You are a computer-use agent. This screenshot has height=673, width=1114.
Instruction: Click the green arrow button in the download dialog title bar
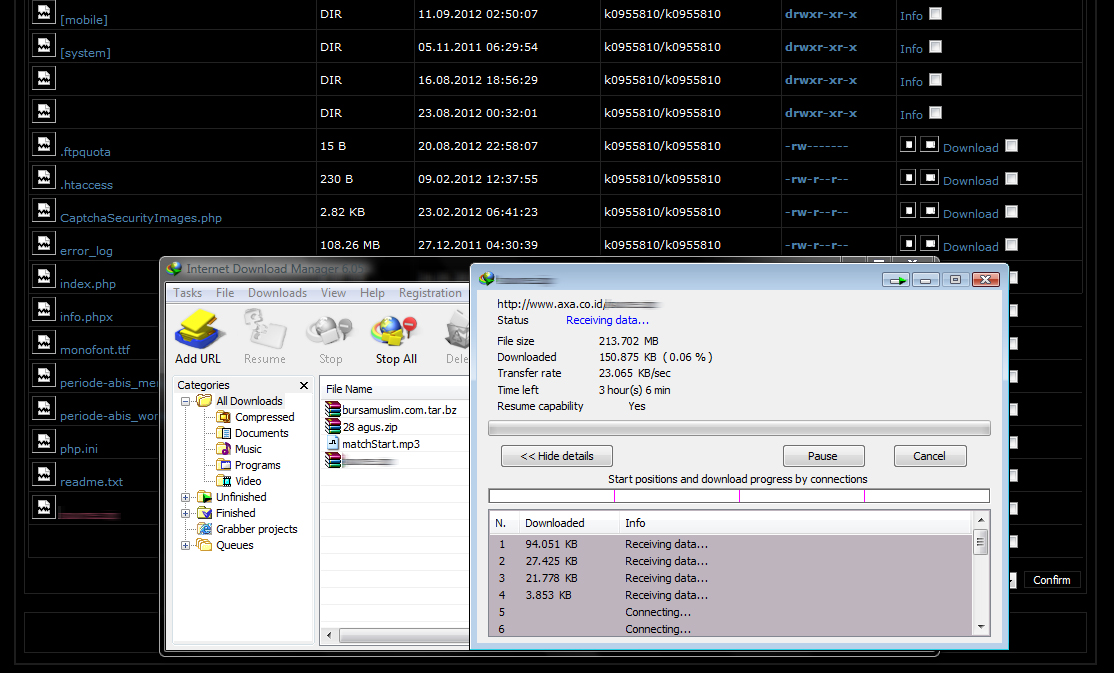click(896, 280)
